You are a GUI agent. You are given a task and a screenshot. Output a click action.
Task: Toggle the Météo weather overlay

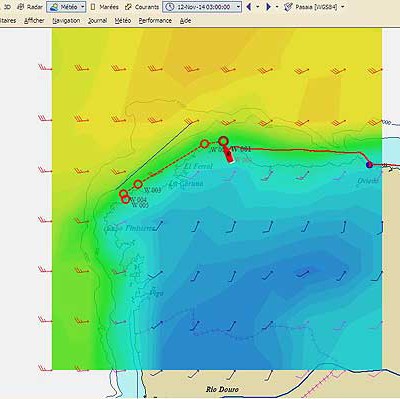pos(63,7)
